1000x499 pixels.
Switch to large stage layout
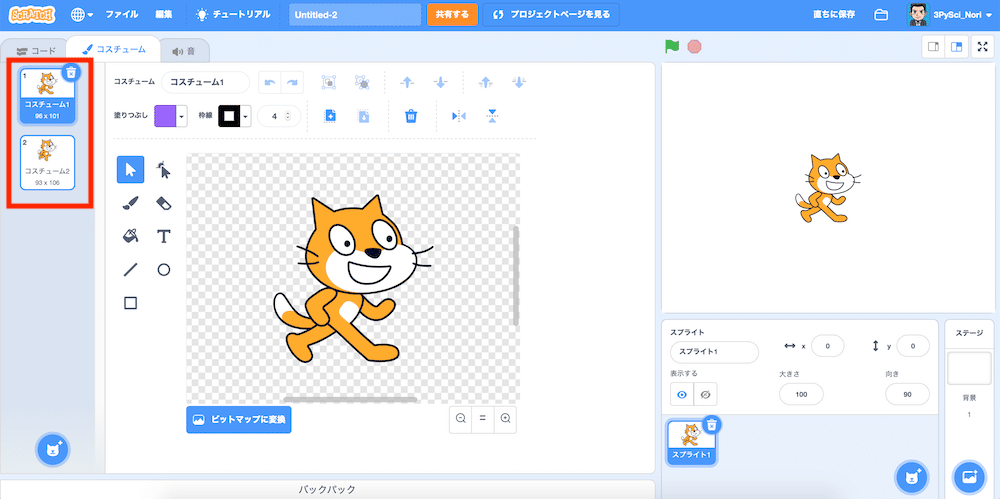click(957, 47)
